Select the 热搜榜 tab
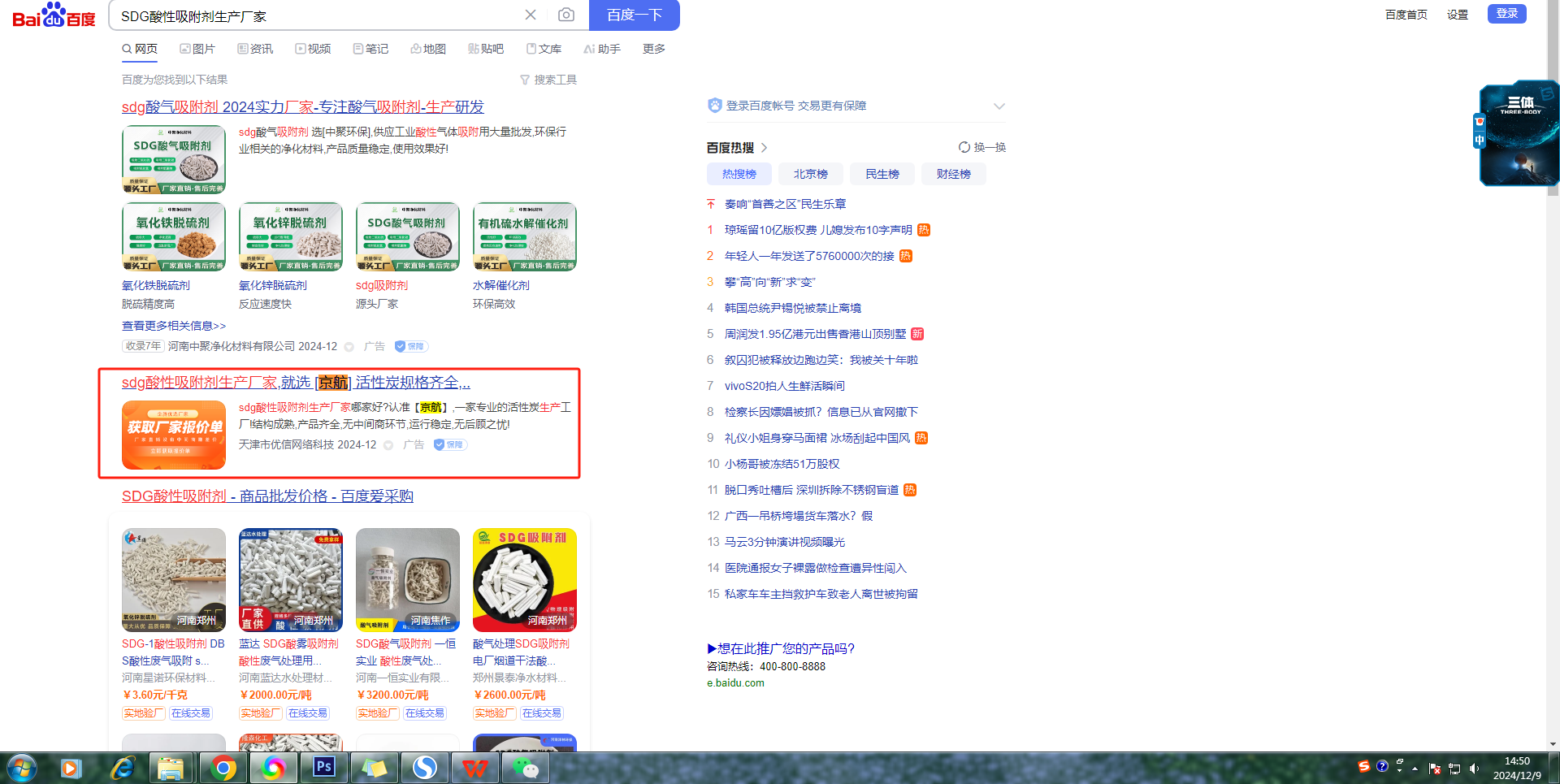This screenshot has height=784, width=1560. [739, 174]
